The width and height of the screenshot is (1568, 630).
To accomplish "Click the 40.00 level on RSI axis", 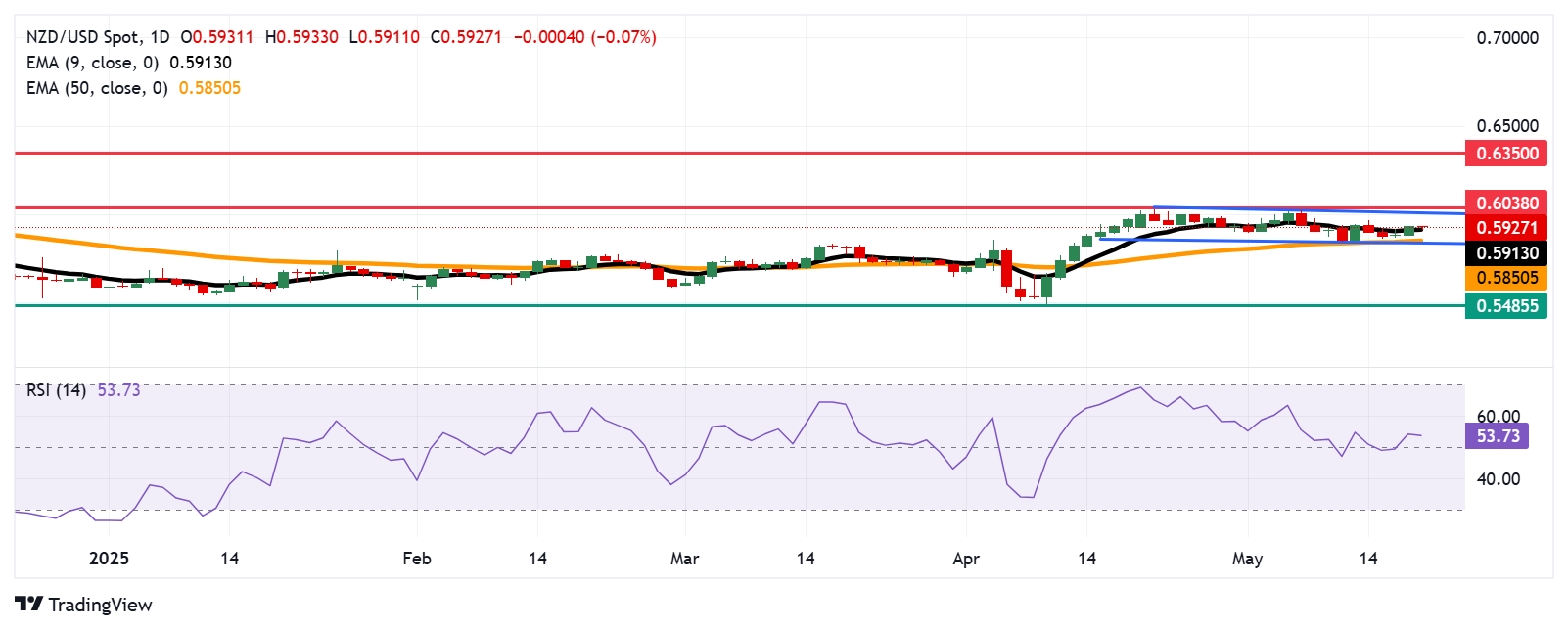I will (1498, 479).
